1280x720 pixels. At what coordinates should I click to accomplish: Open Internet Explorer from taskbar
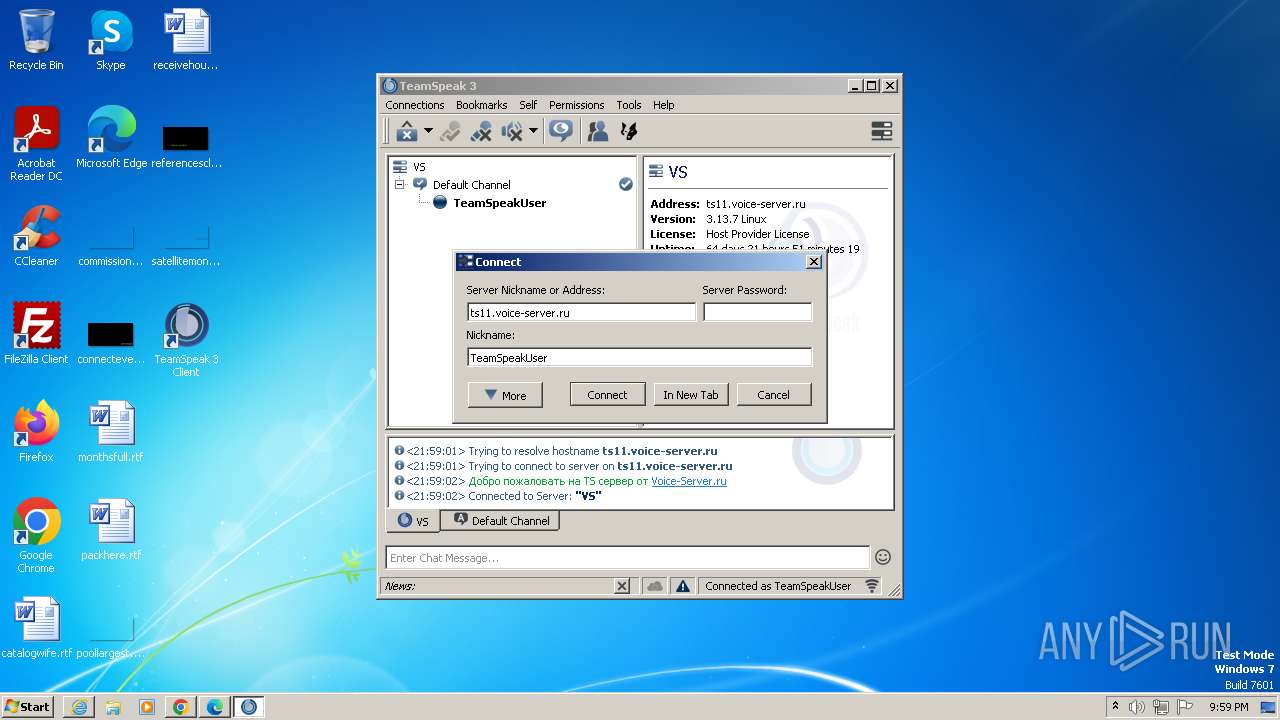coord(79,707)
